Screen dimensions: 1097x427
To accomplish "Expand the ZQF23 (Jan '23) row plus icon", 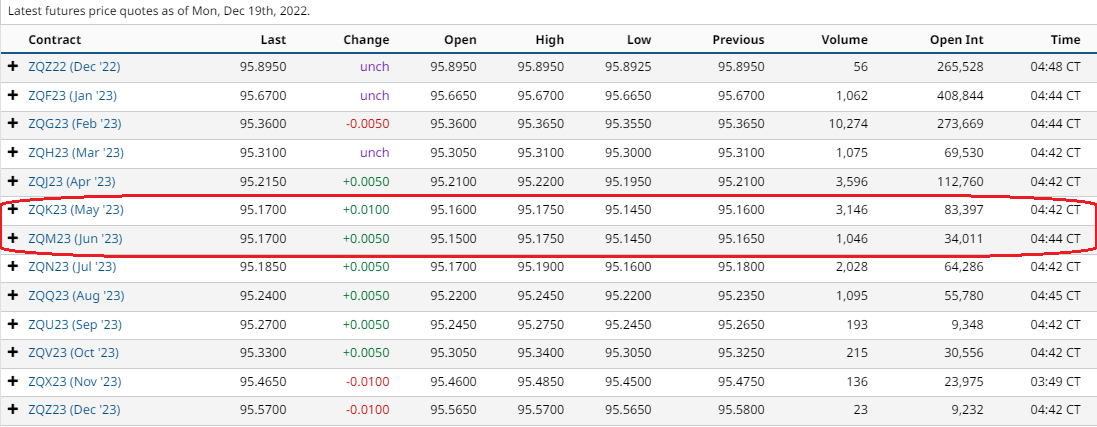I will tap(13, 96).
